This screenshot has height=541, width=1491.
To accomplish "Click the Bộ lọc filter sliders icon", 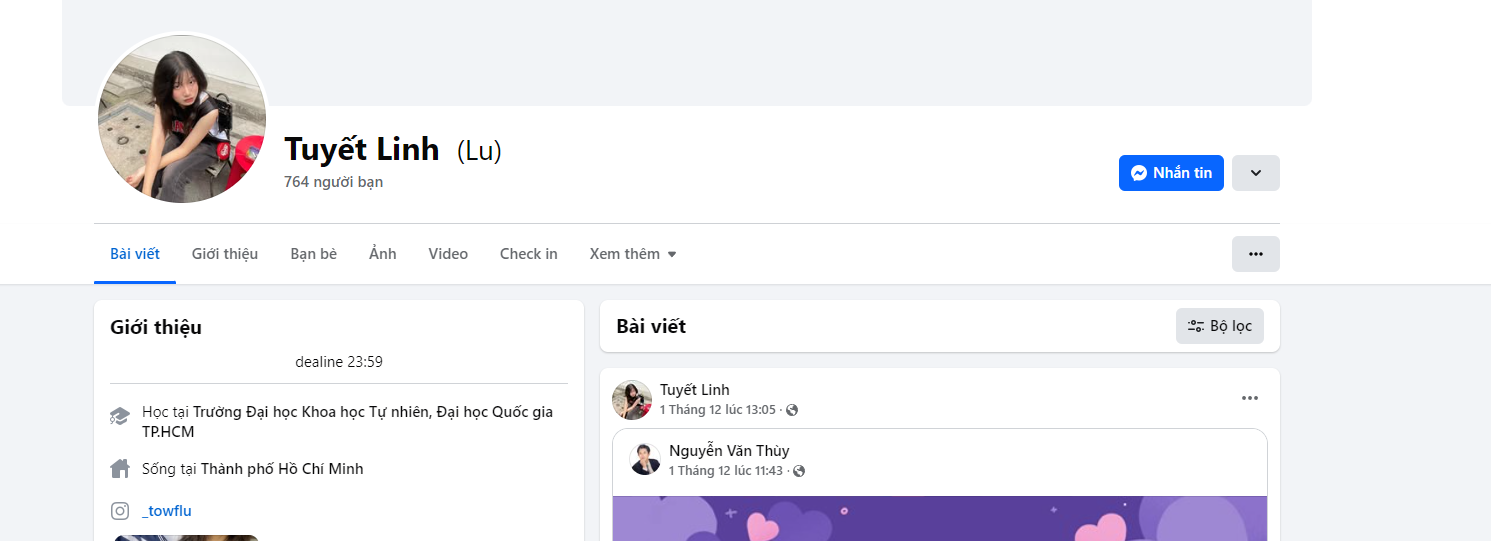I will pos(1195,326).
